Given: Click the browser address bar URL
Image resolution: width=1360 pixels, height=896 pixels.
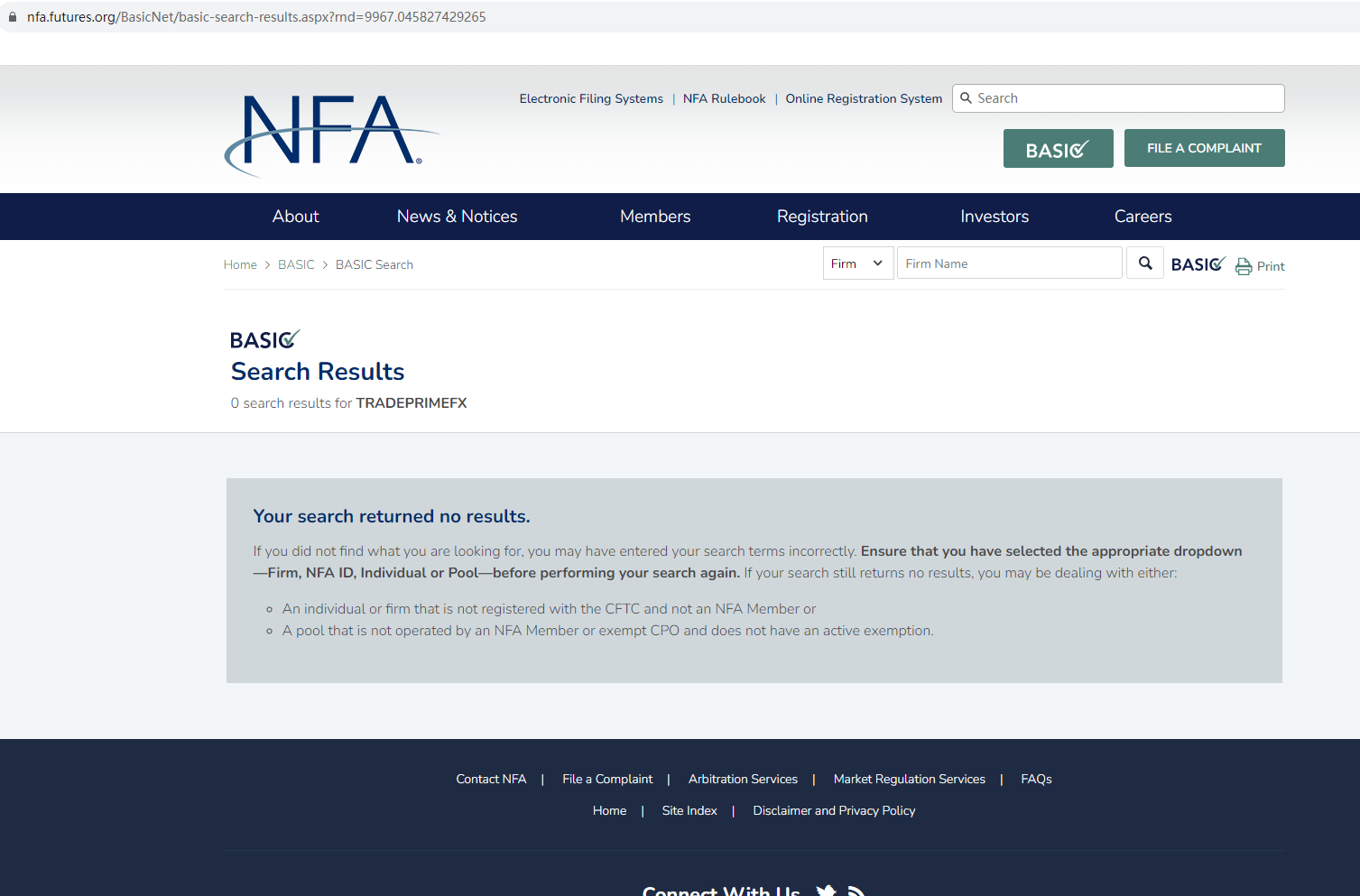Looking at the screenshot, I should click(256, 17).
